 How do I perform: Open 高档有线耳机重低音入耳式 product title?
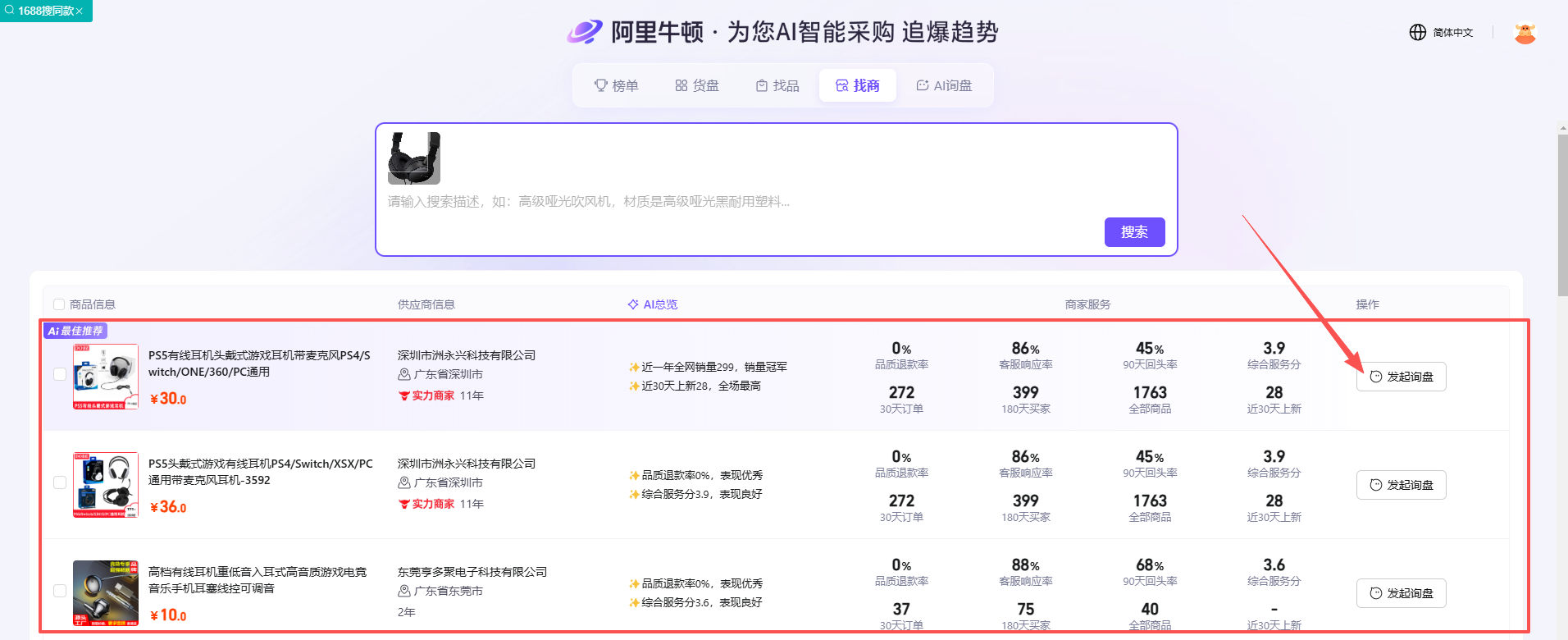pos(258,580)
